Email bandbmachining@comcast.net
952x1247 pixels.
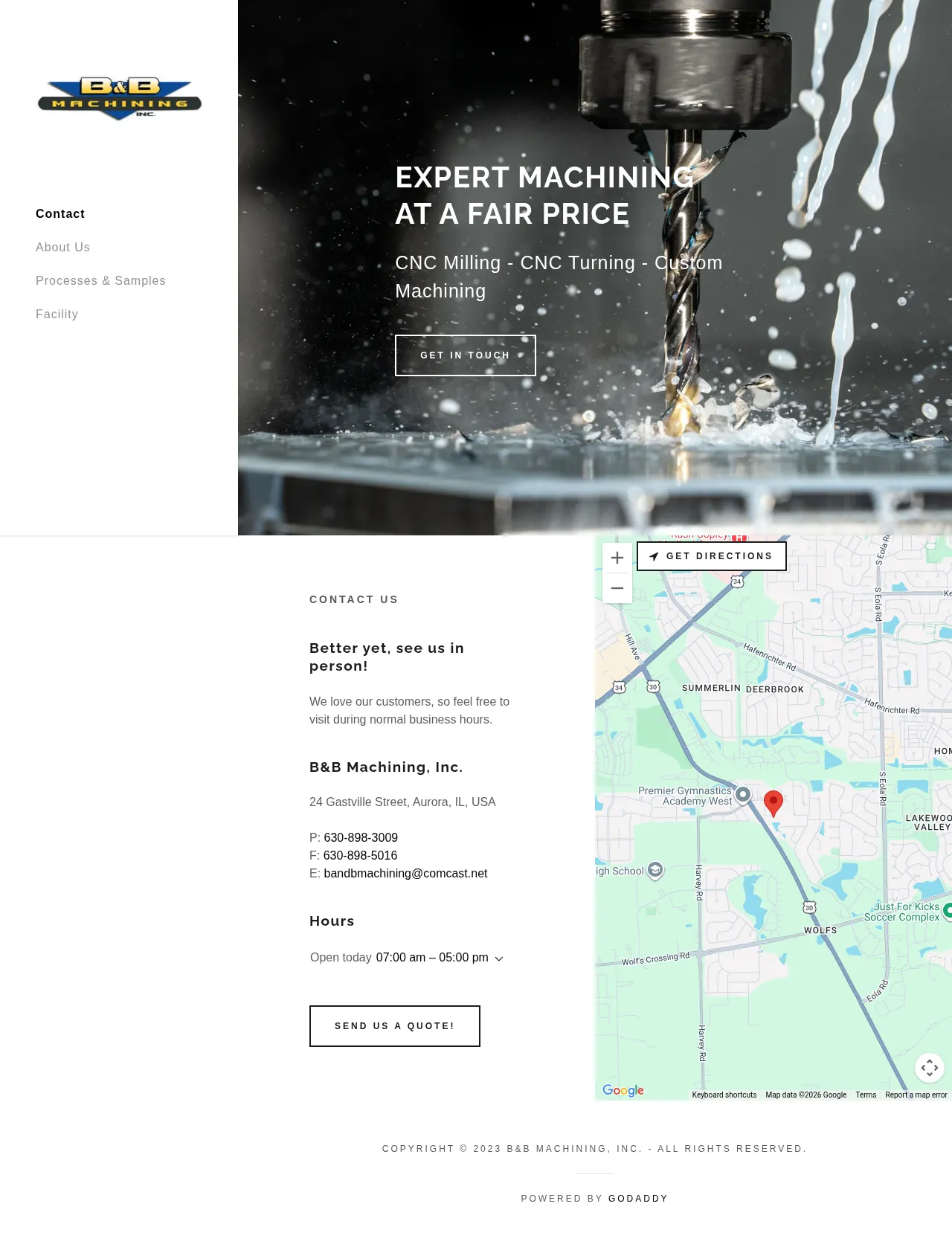tap(405, 874)
